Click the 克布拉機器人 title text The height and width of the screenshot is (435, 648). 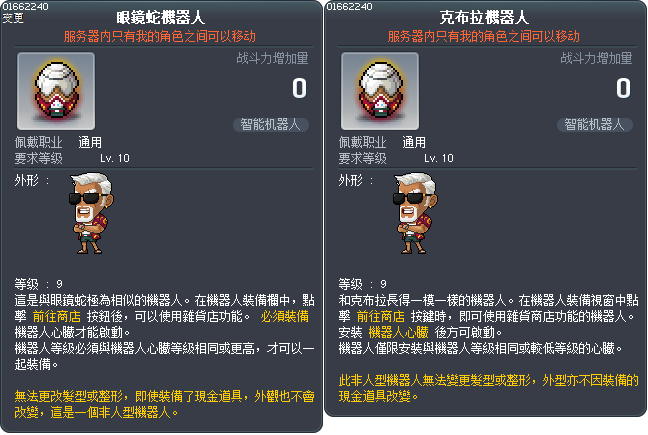[x=484, y=18]
